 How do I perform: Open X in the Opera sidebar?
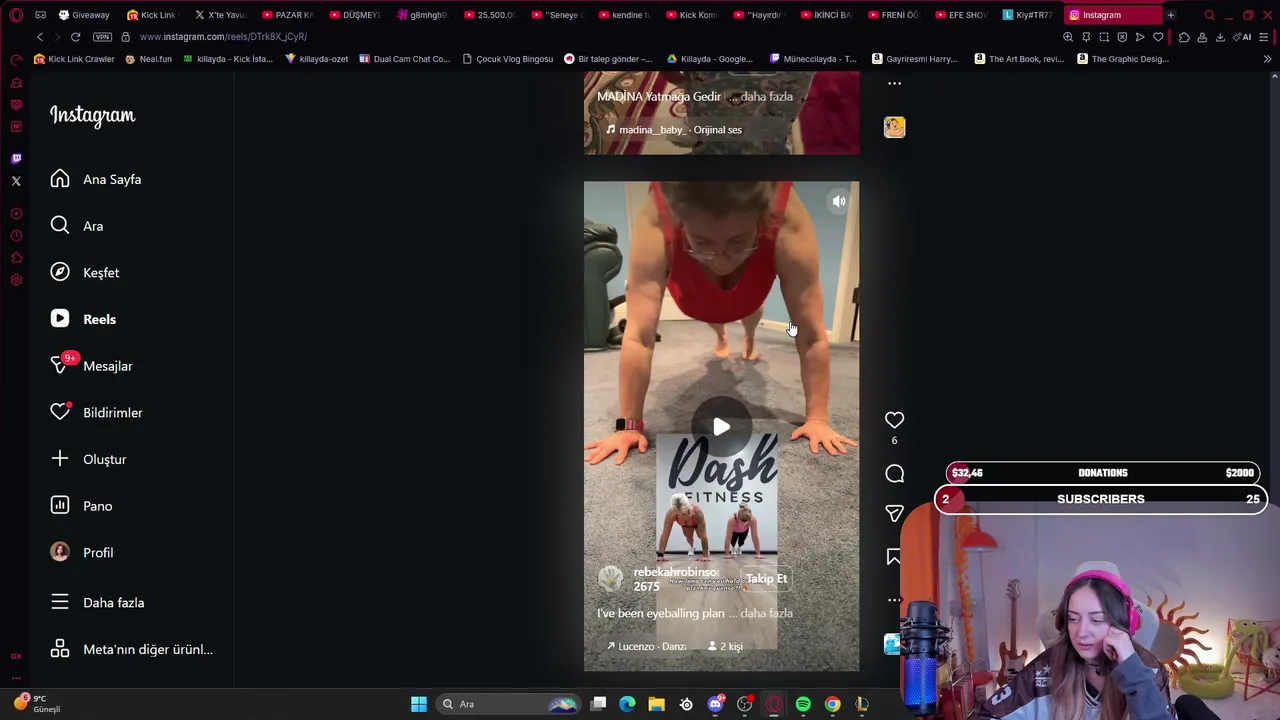coord(16,181)
